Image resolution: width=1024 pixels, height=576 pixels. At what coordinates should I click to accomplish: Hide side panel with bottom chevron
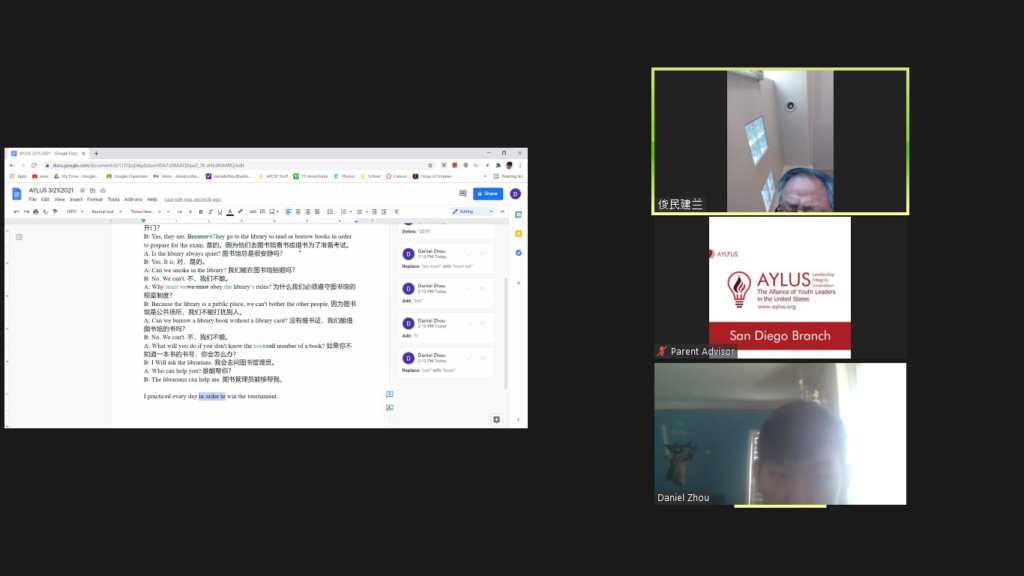[519, 419]
